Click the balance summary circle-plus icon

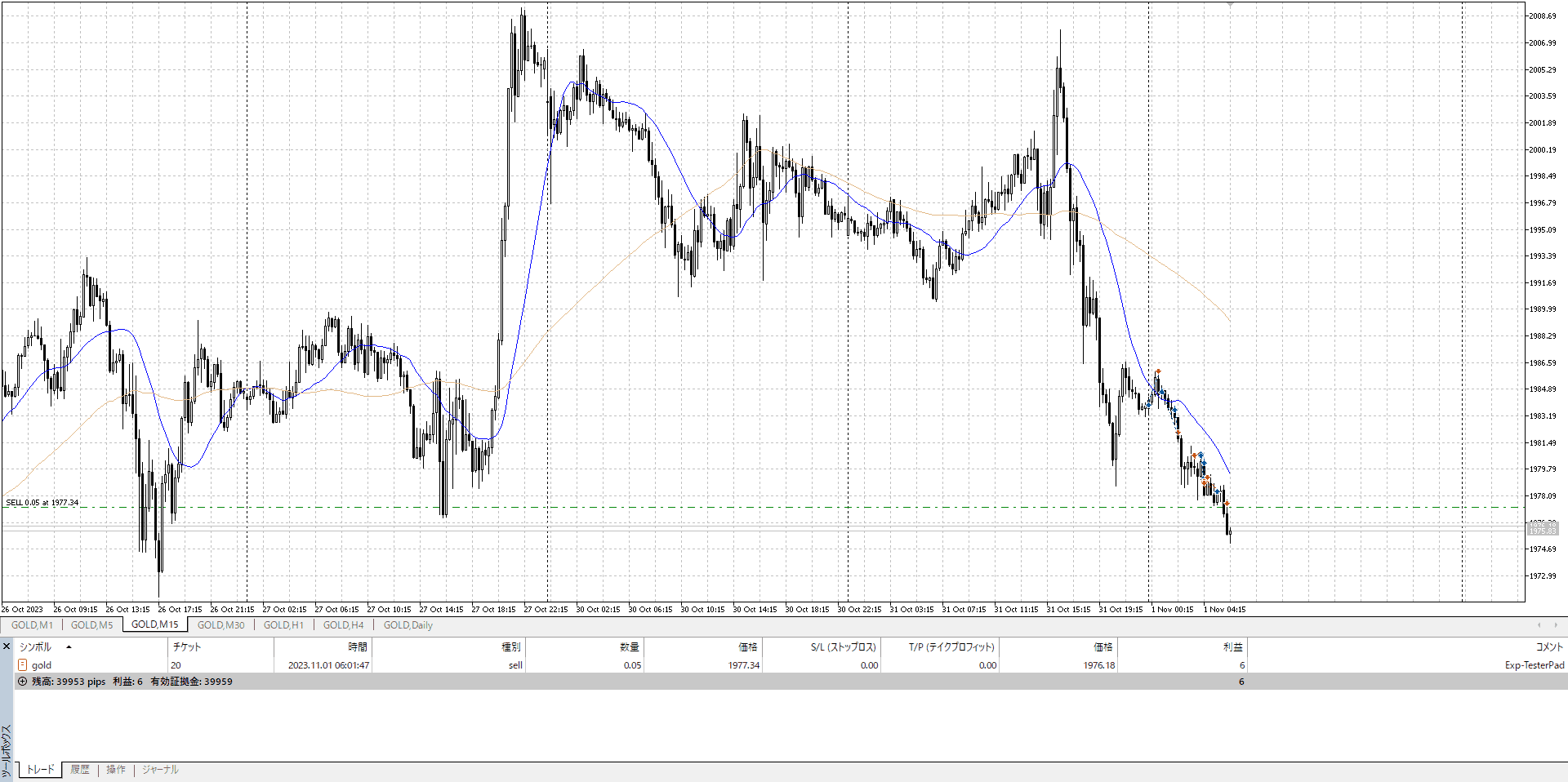23,682
